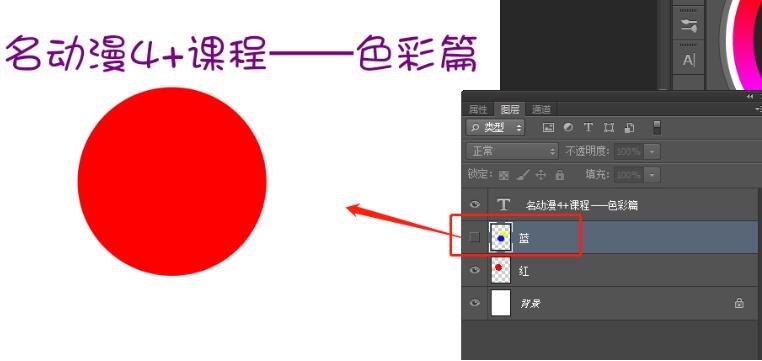Viewport: 762px width, 361px height.
Task: Filter layers by type layers icon
Action: tap(588, 128)
